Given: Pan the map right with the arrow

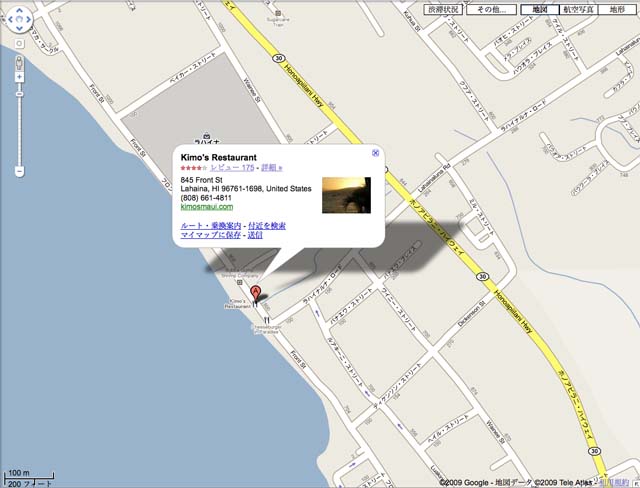Looking at the screenshot, I should [28, 20].
